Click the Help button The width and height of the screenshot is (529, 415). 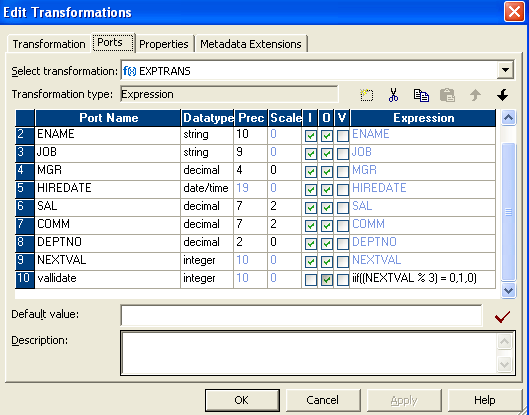(x=485, y=400)
